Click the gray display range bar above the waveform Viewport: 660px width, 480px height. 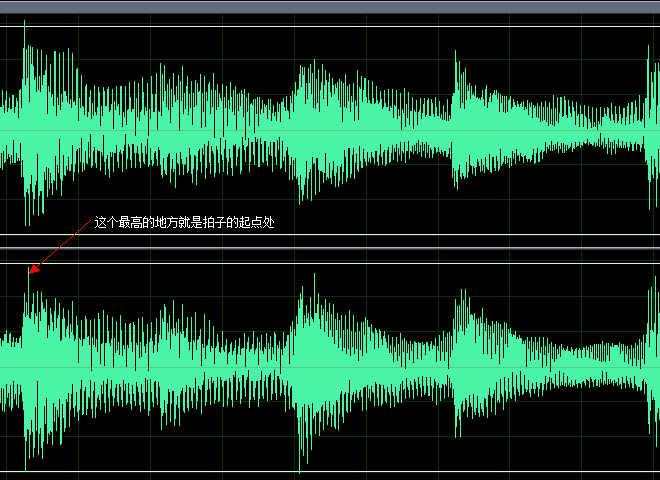[330, 7]
